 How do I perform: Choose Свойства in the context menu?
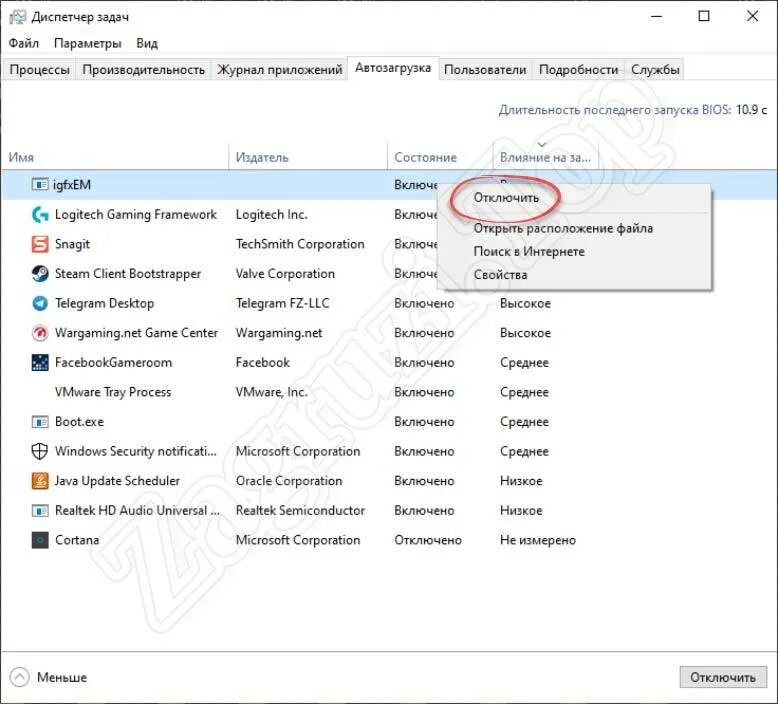[500, 274]
